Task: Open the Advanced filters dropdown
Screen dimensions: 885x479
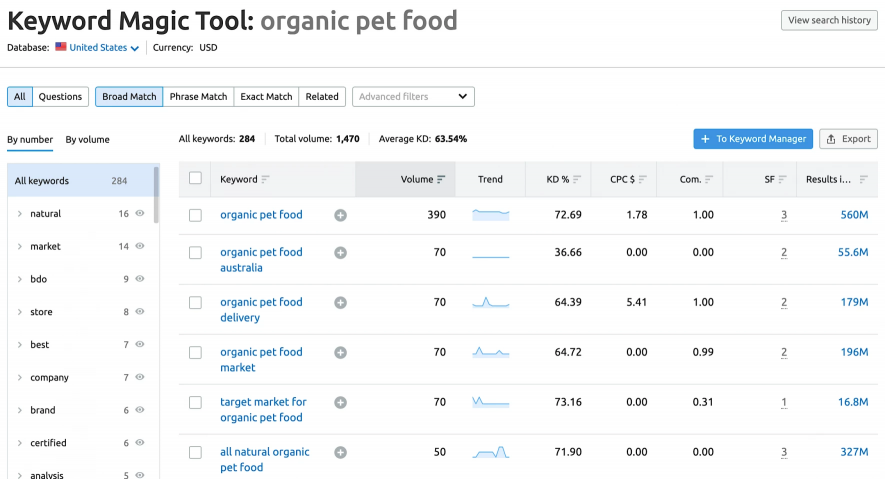Action: [x=413, y=97]
